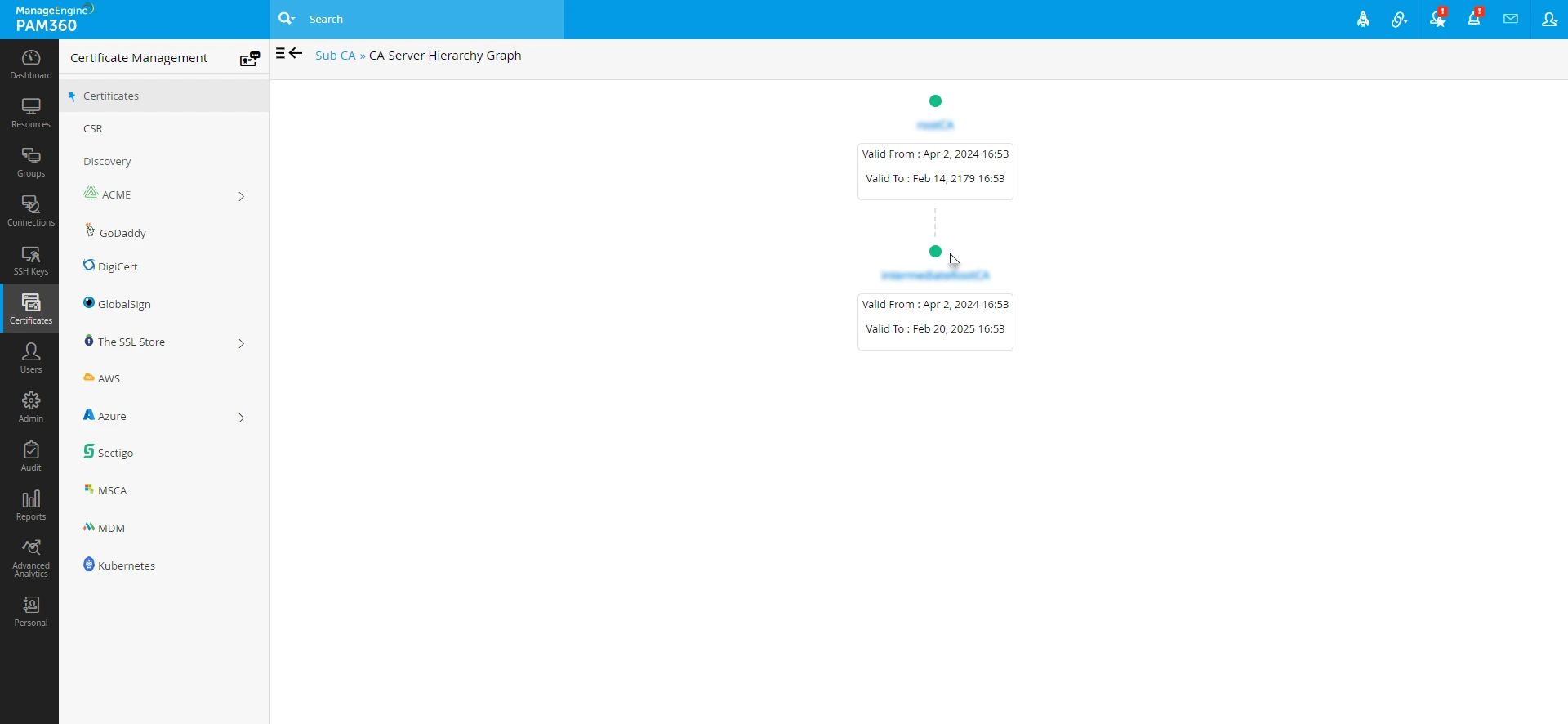Click the intermediate CA green node

[x=935, y=252]
